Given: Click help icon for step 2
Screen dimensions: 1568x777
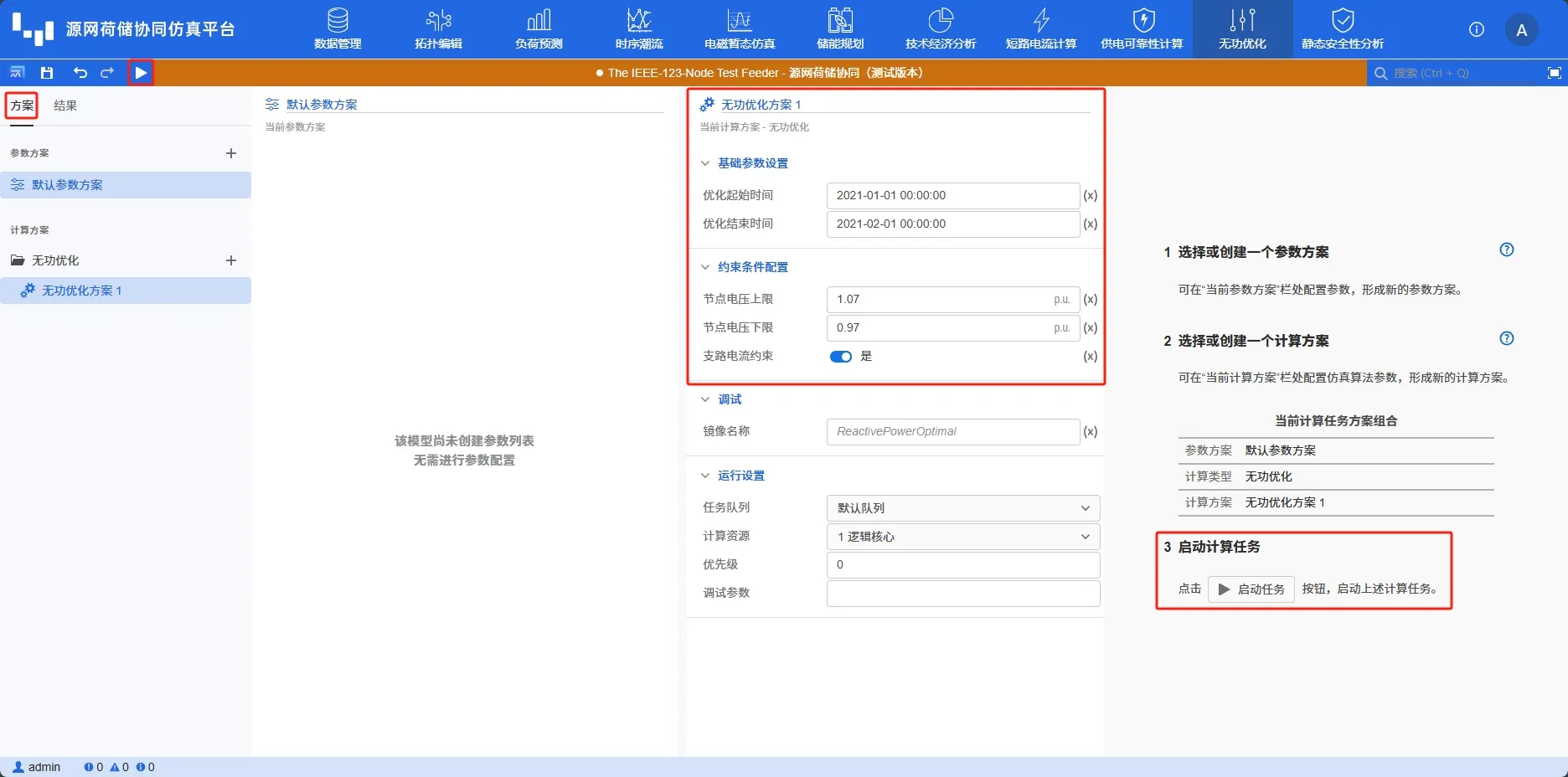Looking at the screenshot, I should click(x=1507, y=338).
